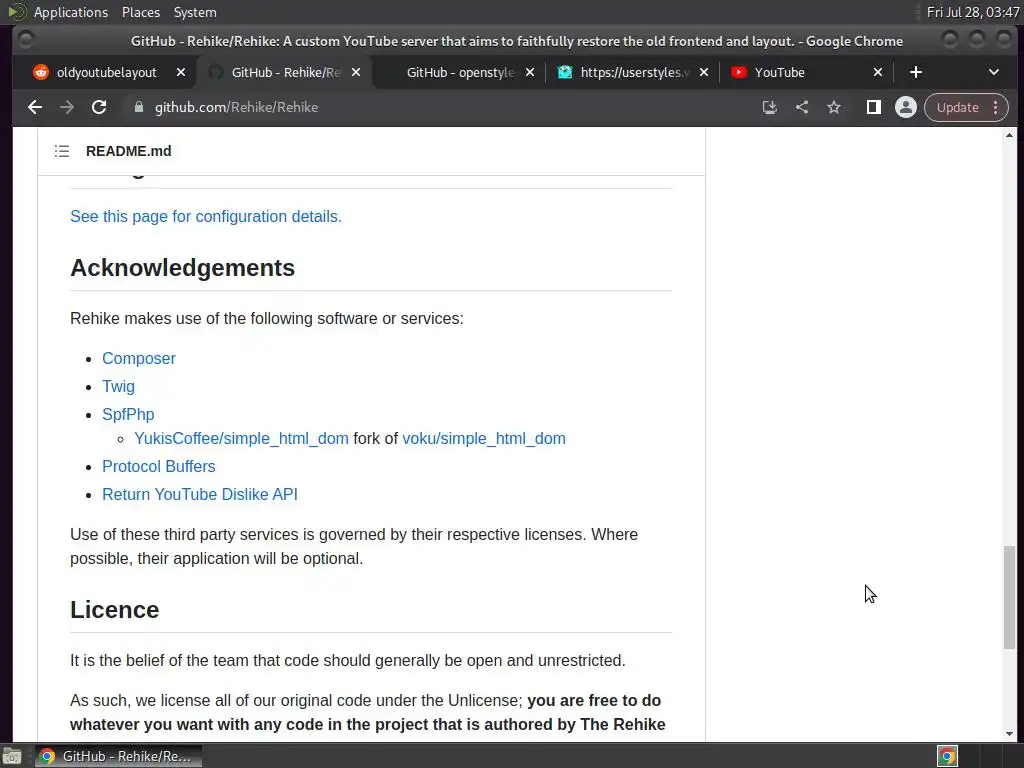Screen dimensions: 1024x768
Task: Click the date and time clock
Action: [972, 12]
